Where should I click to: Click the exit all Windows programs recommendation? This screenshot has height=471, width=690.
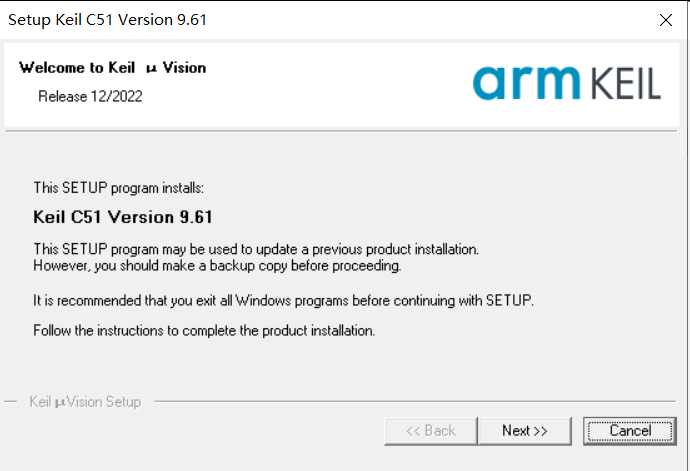[x=283, y=301]
